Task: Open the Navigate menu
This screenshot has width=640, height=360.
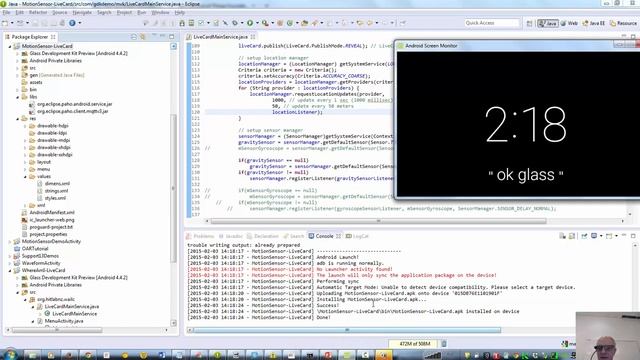Action: (x=82, y=13)
